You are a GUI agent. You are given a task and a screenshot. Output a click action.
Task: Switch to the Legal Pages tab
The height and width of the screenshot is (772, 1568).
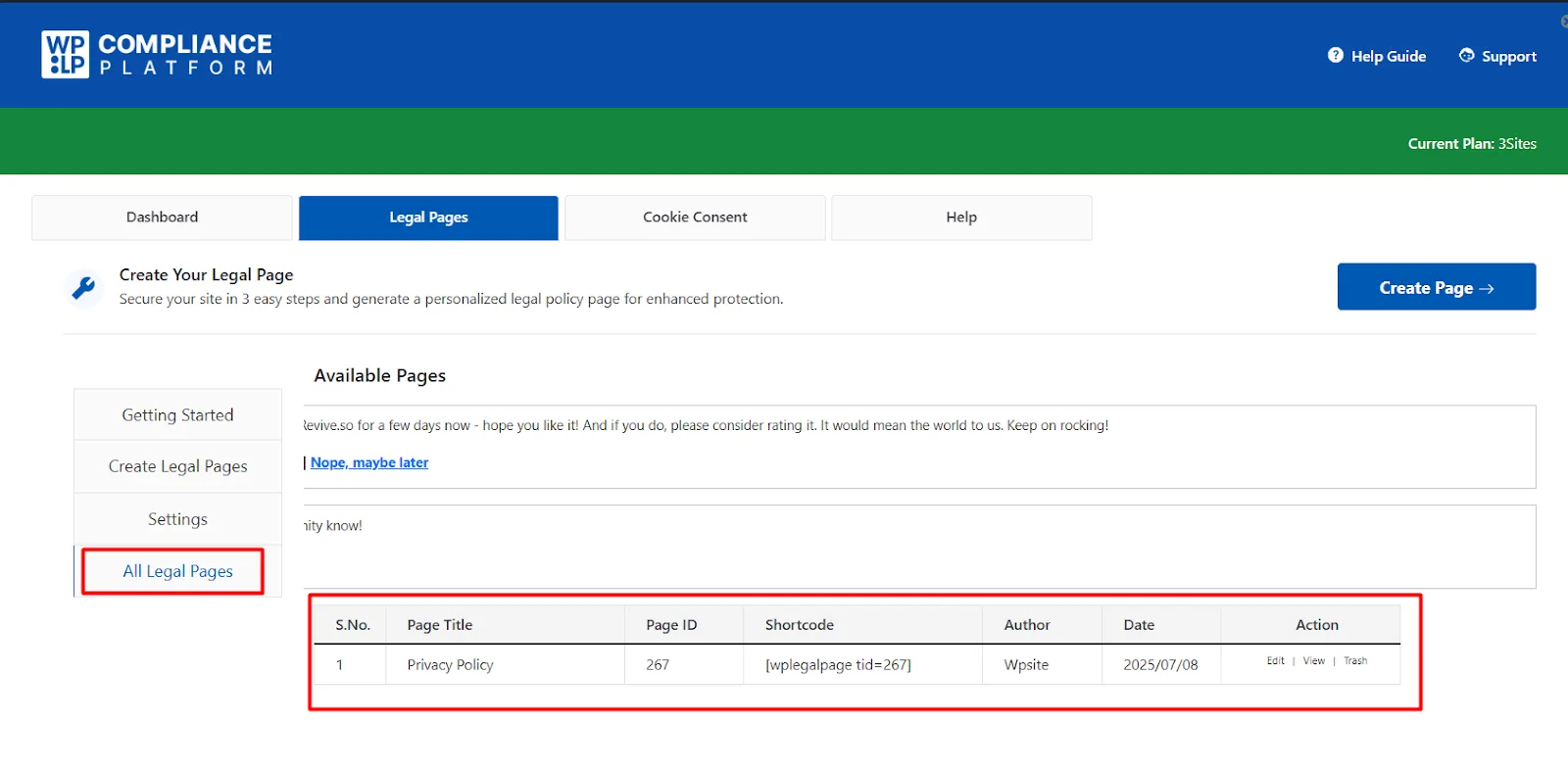pyautogui.click(x=428, y=217)
